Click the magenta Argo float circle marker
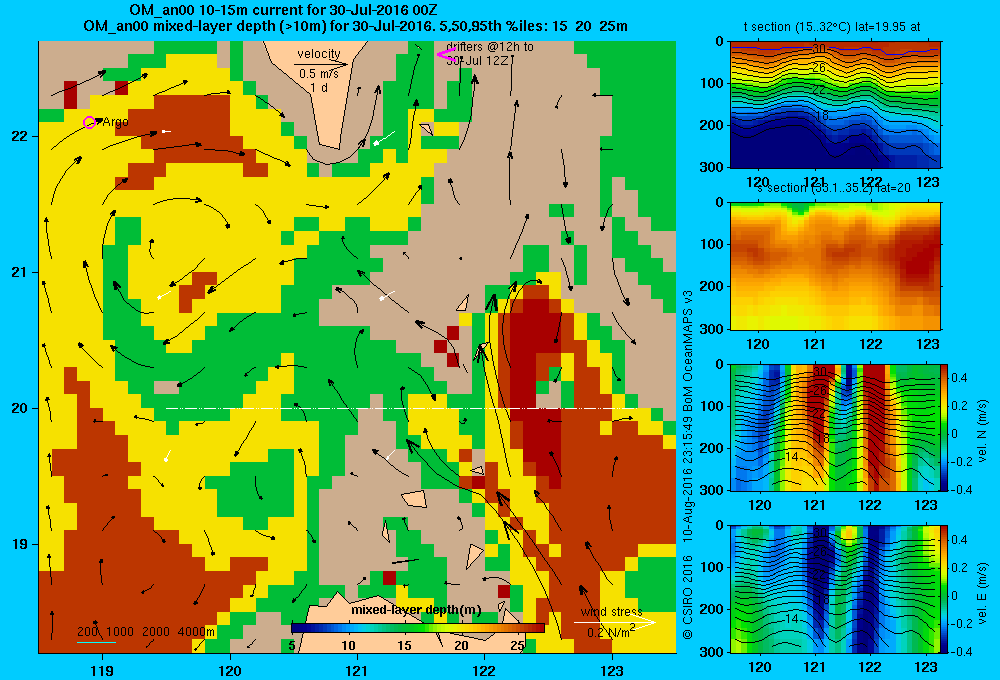Image resolution: width=1000 pixels, height=680 pixels. point(89,122)
